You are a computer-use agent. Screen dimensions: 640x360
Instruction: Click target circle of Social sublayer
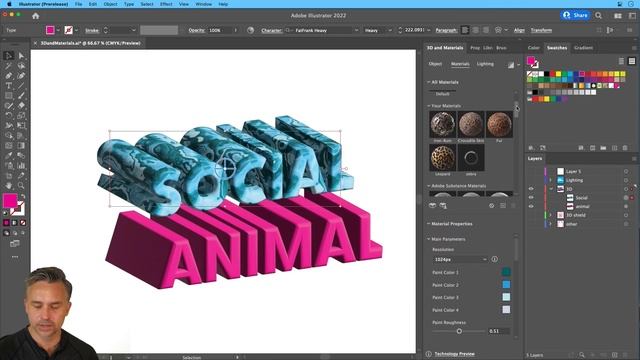pos(626,198)
